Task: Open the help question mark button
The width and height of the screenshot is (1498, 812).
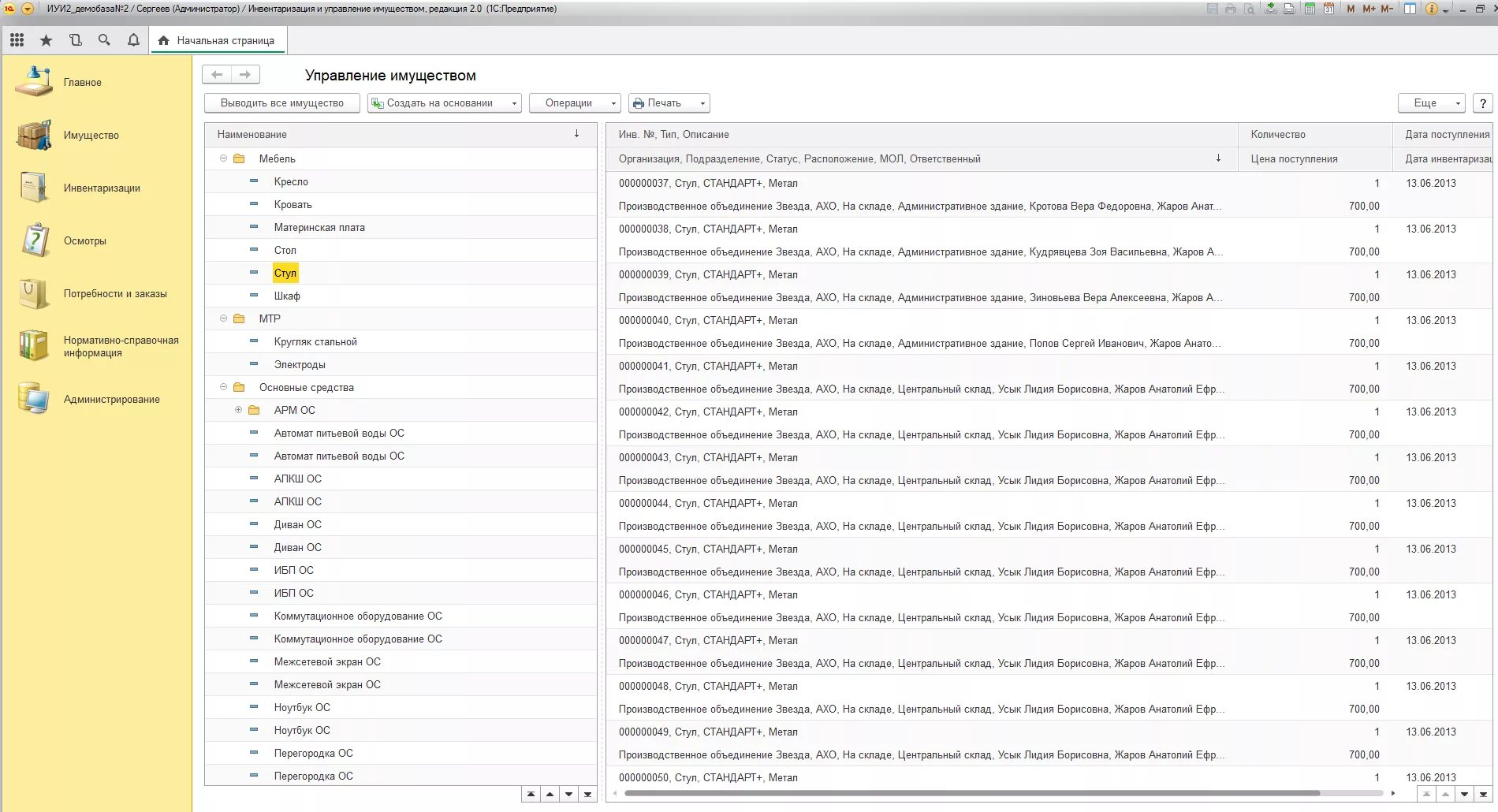Action: [1482, 103]
